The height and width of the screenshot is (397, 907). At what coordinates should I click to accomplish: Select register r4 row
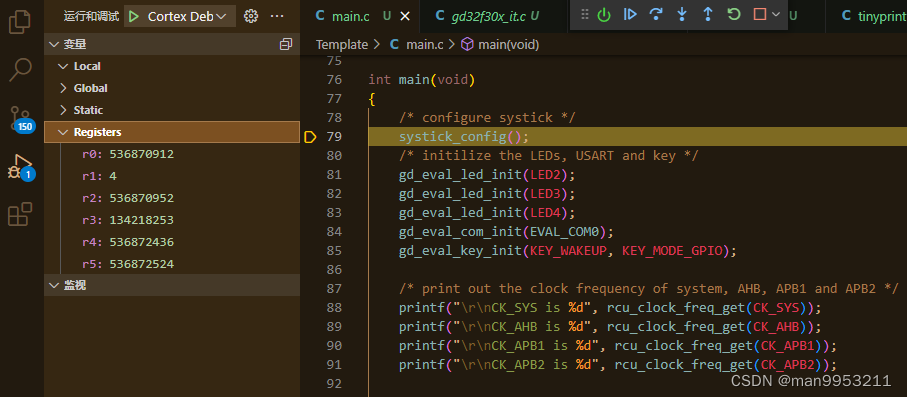[x=172, y=242]
